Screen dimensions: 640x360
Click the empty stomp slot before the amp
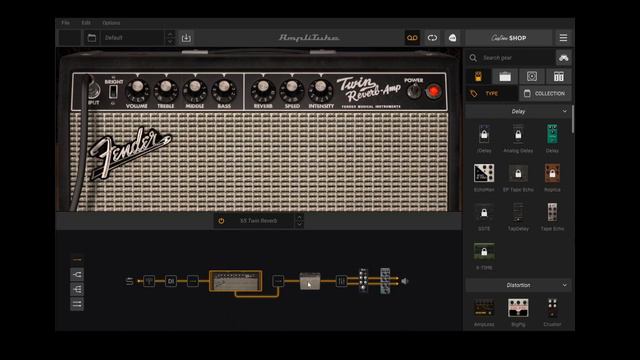click(193, 281)
